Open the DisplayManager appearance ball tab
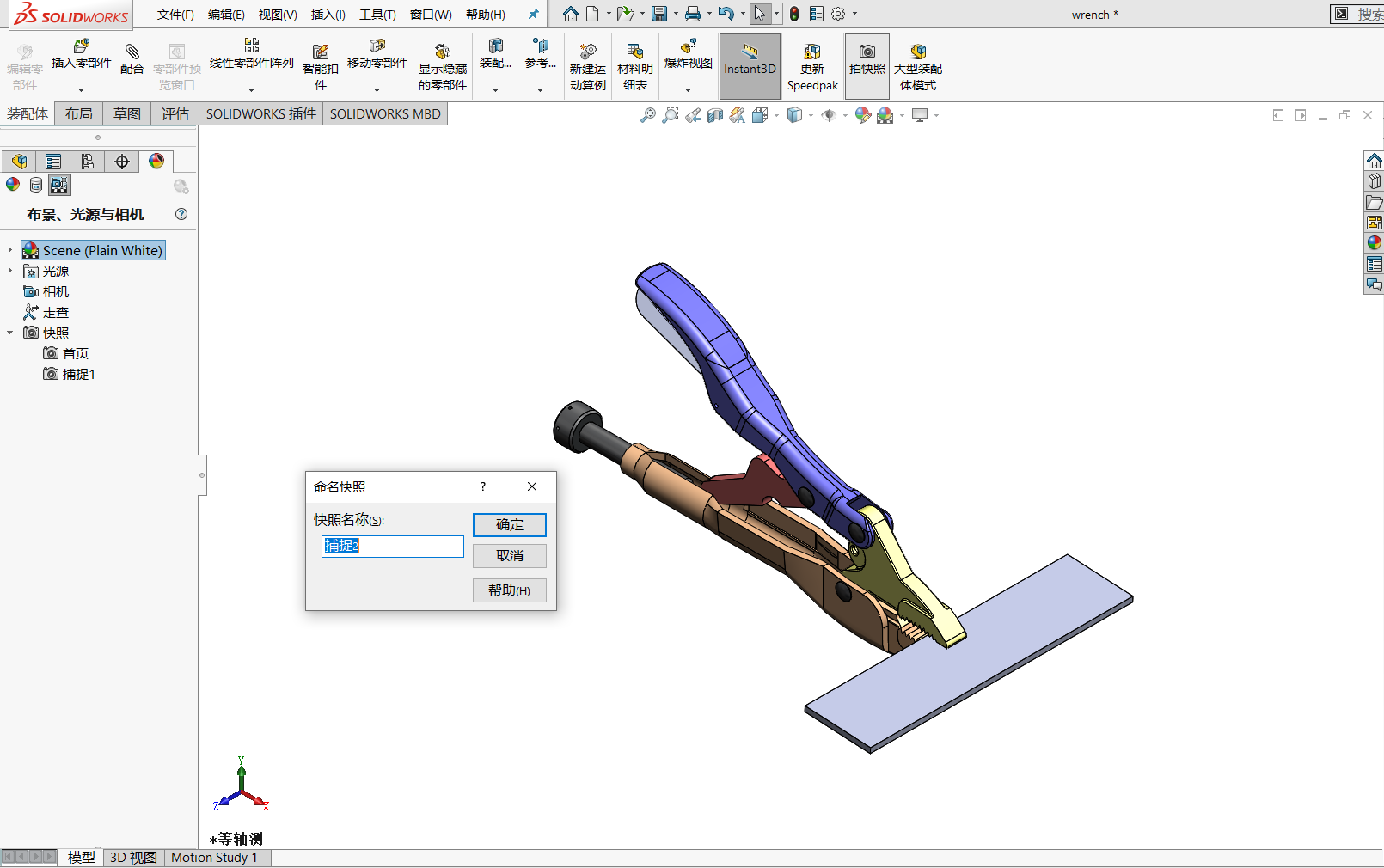Screen dimensions: 1384x868 click(x=156, y=162)
